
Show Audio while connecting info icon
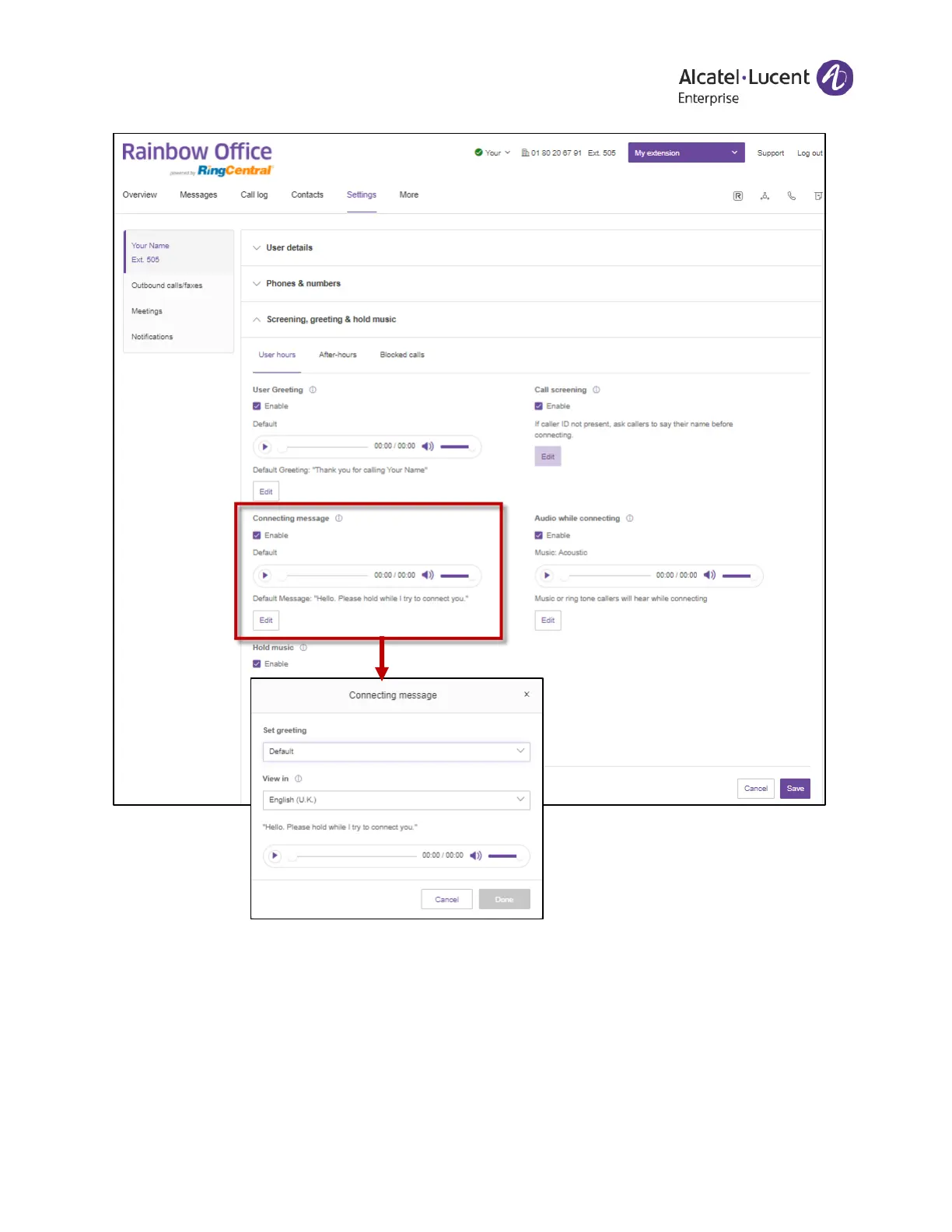[630, 518]
